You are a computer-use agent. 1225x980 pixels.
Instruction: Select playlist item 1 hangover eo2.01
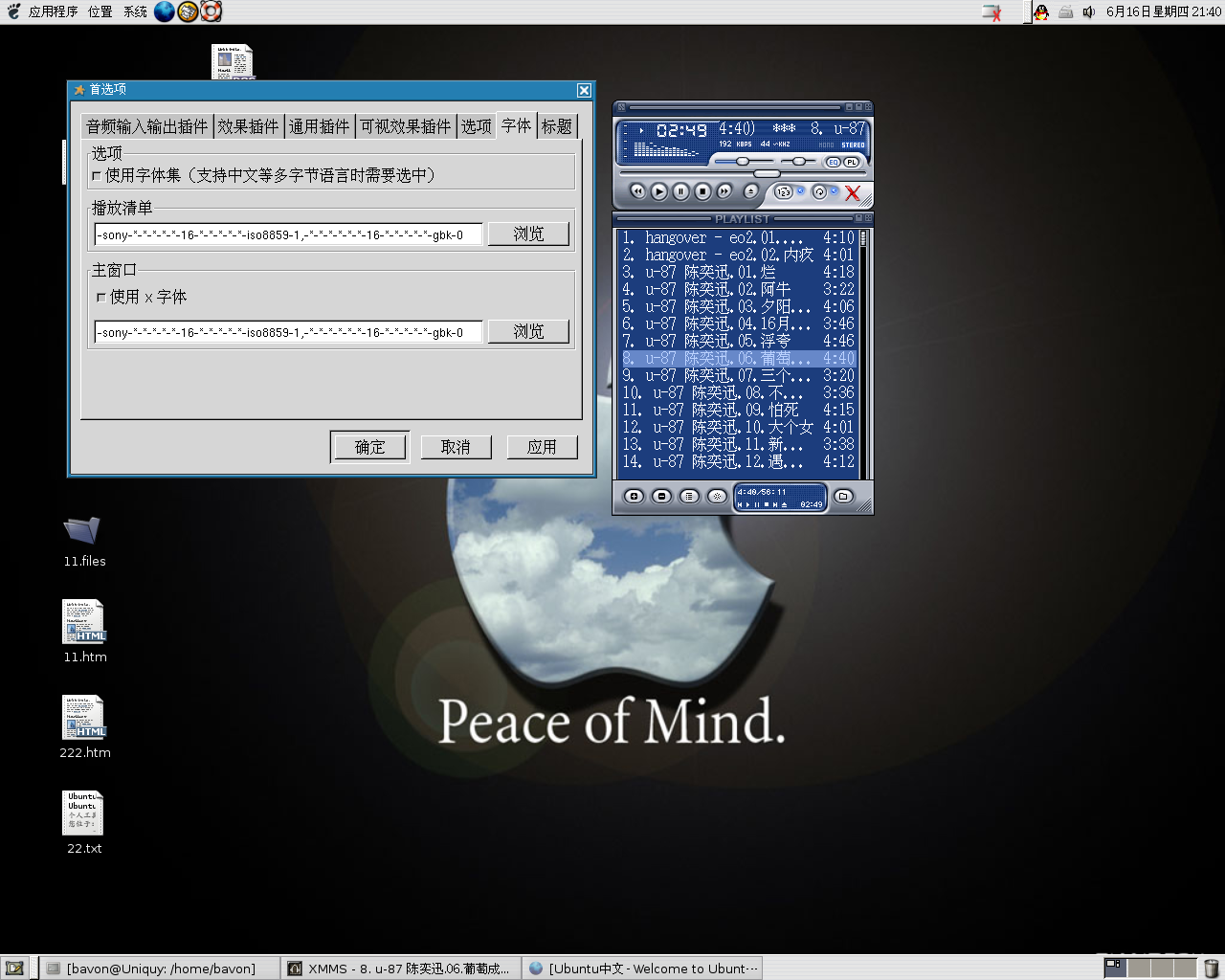[738, 237]
